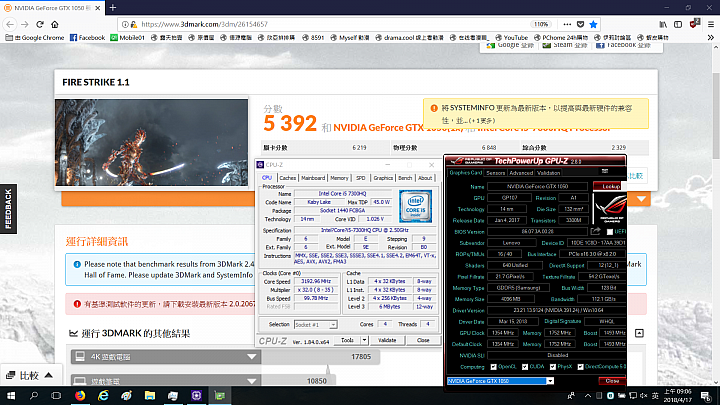Click CPU-Z Validate button
Screen dimensions: 720x405
[387, 340]
